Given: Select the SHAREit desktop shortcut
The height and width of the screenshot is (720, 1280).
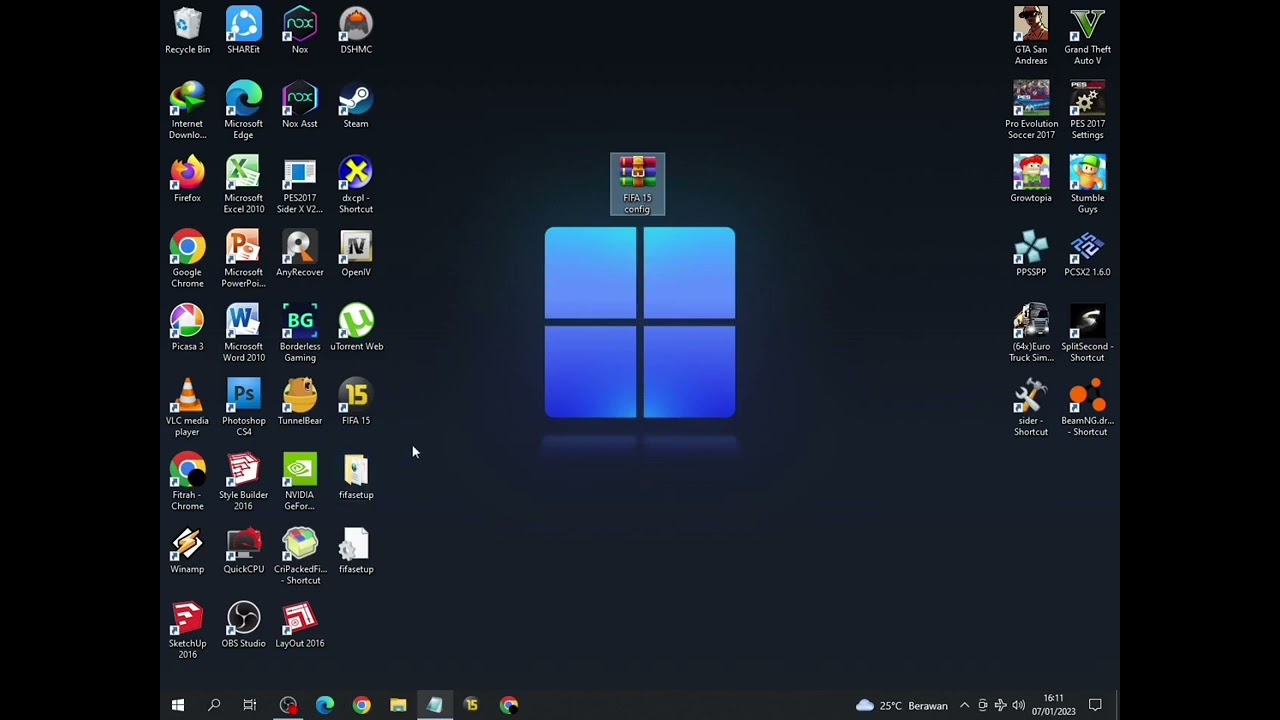Looking at the screenshot, I should point(243,31).
